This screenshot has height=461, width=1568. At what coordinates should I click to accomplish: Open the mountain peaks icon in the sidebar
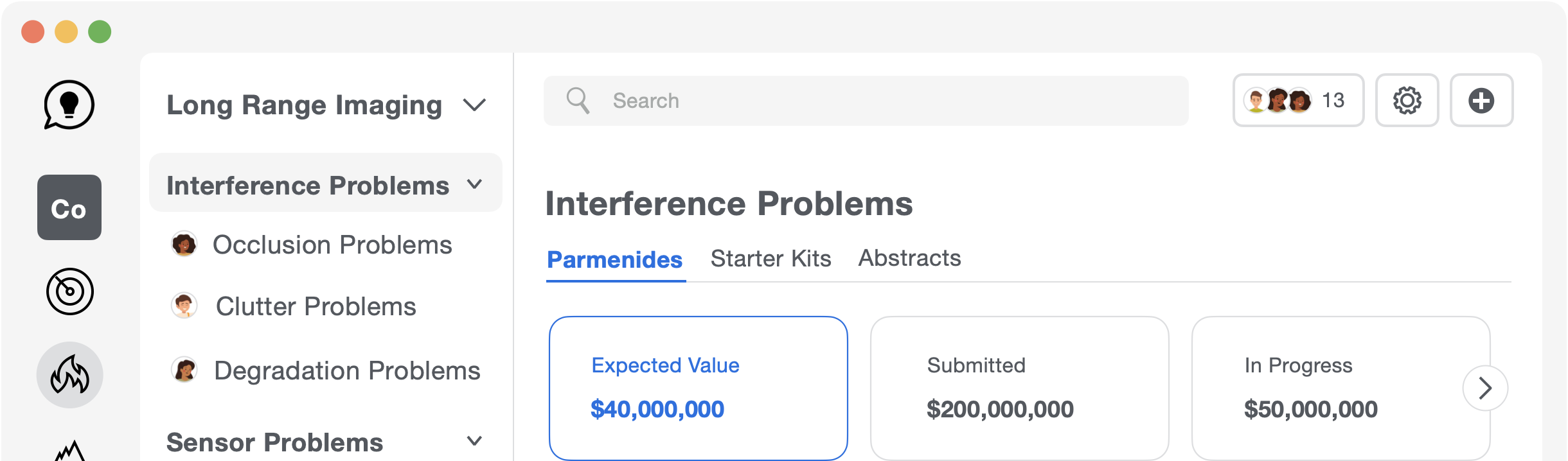[x=70, y=451]
